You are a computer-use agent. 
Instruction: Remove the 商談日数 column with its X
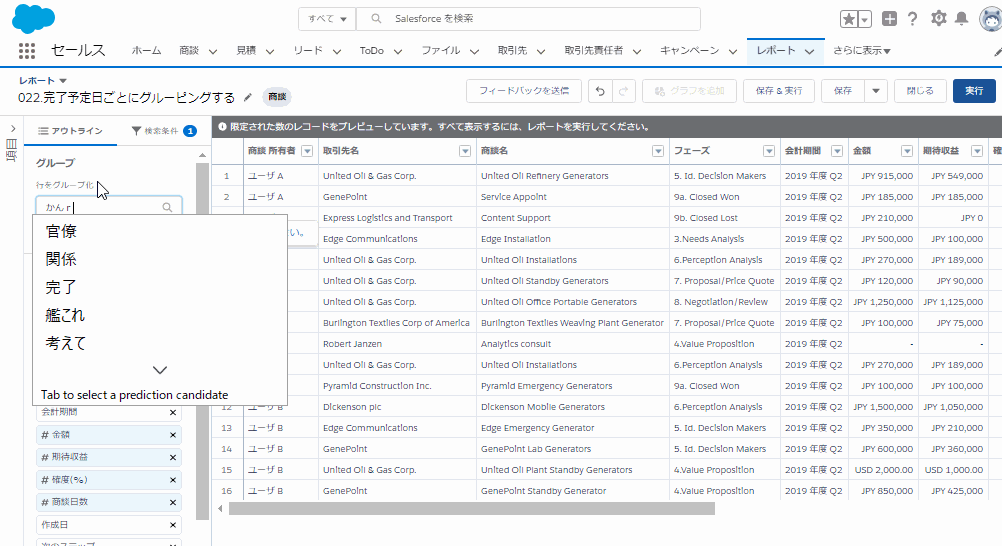(x=173, y=503)
